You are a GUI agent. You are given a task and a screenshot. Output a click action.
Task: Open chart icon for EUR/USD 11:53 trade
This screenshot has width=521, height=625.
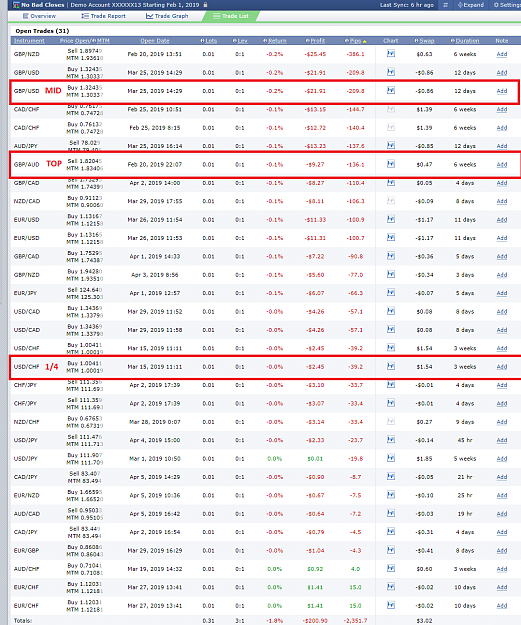[x=391, y=238]
